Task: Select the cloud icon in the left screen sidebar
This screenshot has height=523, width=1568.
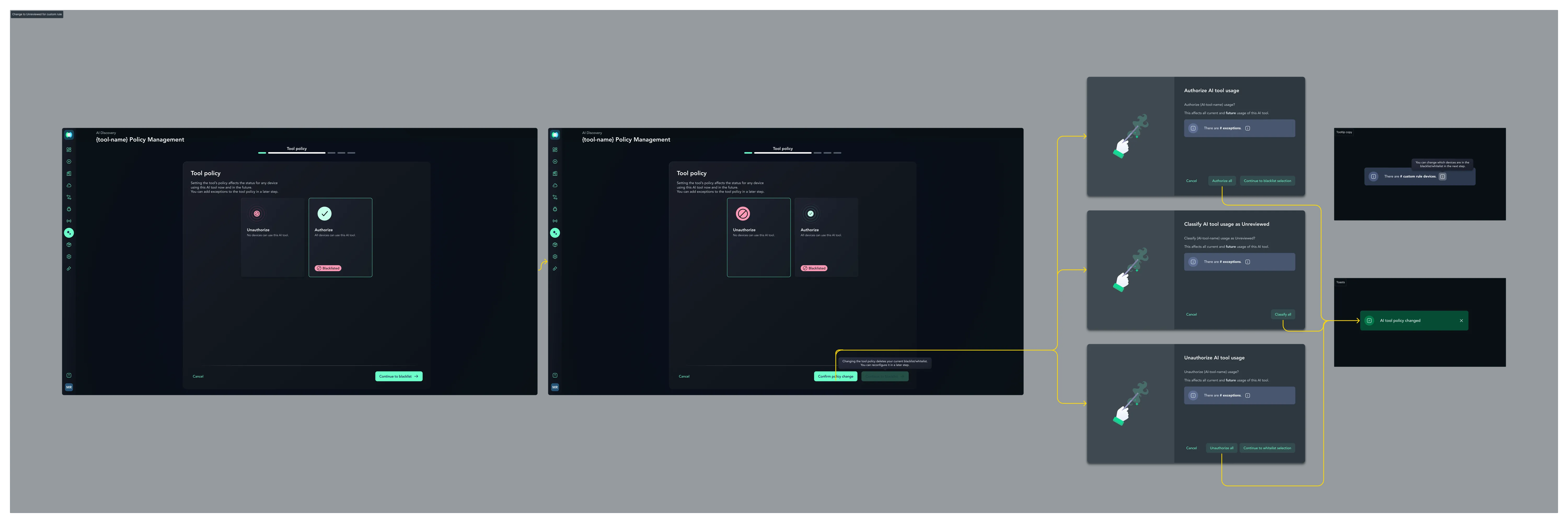Action: [x=69, y=185]
